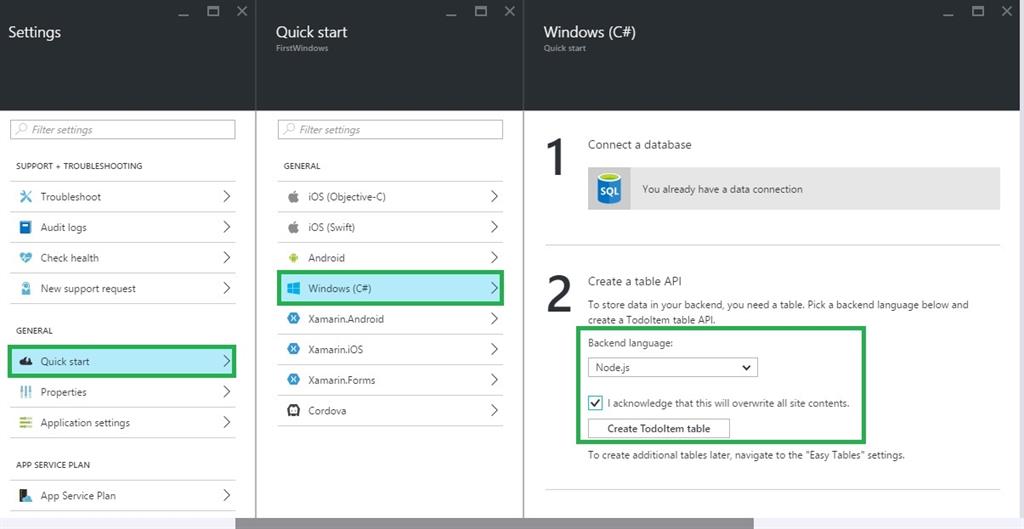Click the Filter settings box in Settings panel
Image resolution: width=1024 pixels, height=529 pixels.
click(x=123, y=130)
